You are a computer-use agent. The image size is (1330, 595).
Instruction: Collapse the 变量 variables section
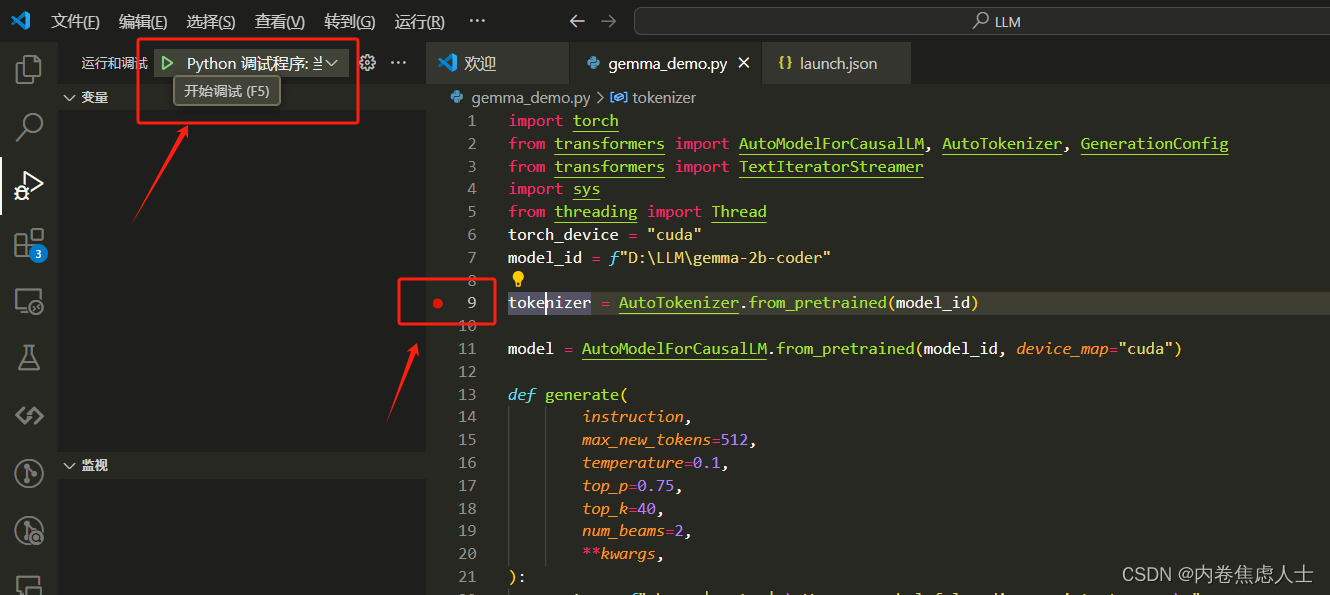68,97
